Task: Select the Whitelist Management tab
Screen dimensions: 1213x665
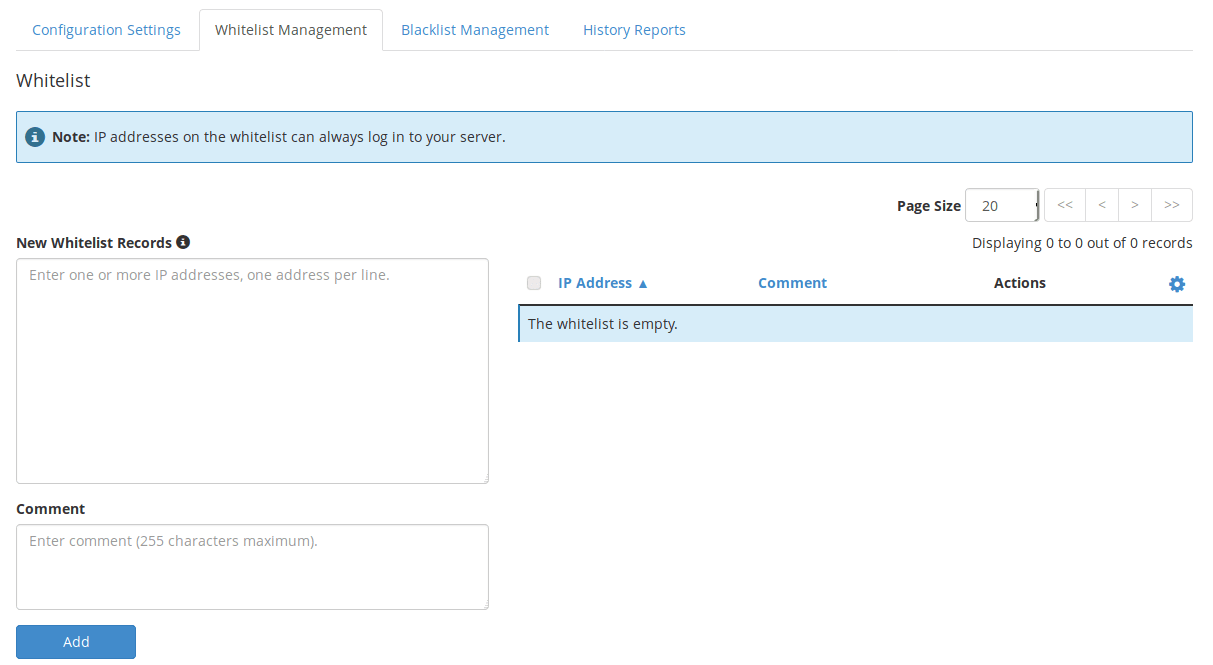Action: (291, 30)
